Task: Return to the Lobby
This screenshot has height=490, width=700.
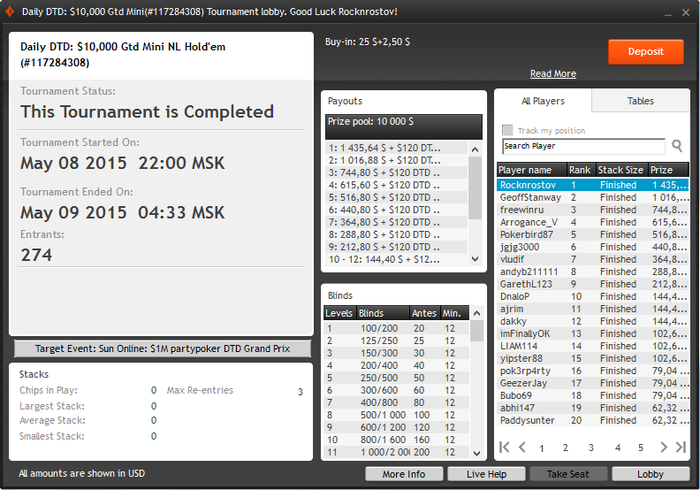Action: point(650,474)
